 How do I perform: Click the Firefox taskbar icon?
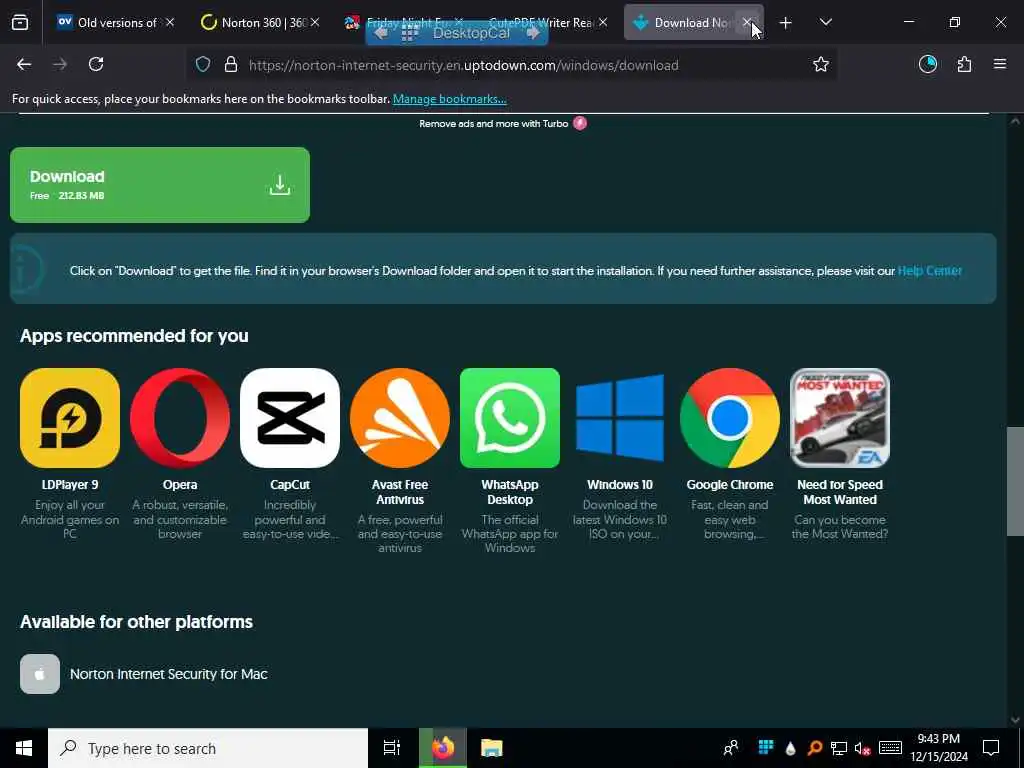tap(443, 748)
